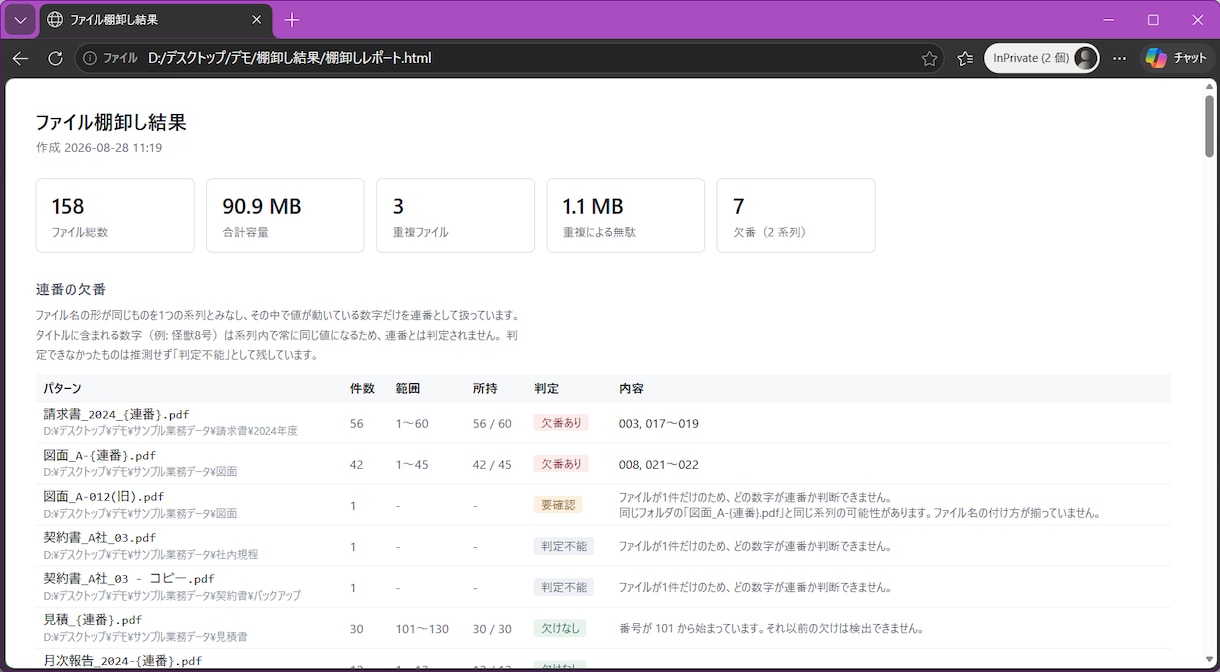Click the address bar URL field

[x=510, y=58]
